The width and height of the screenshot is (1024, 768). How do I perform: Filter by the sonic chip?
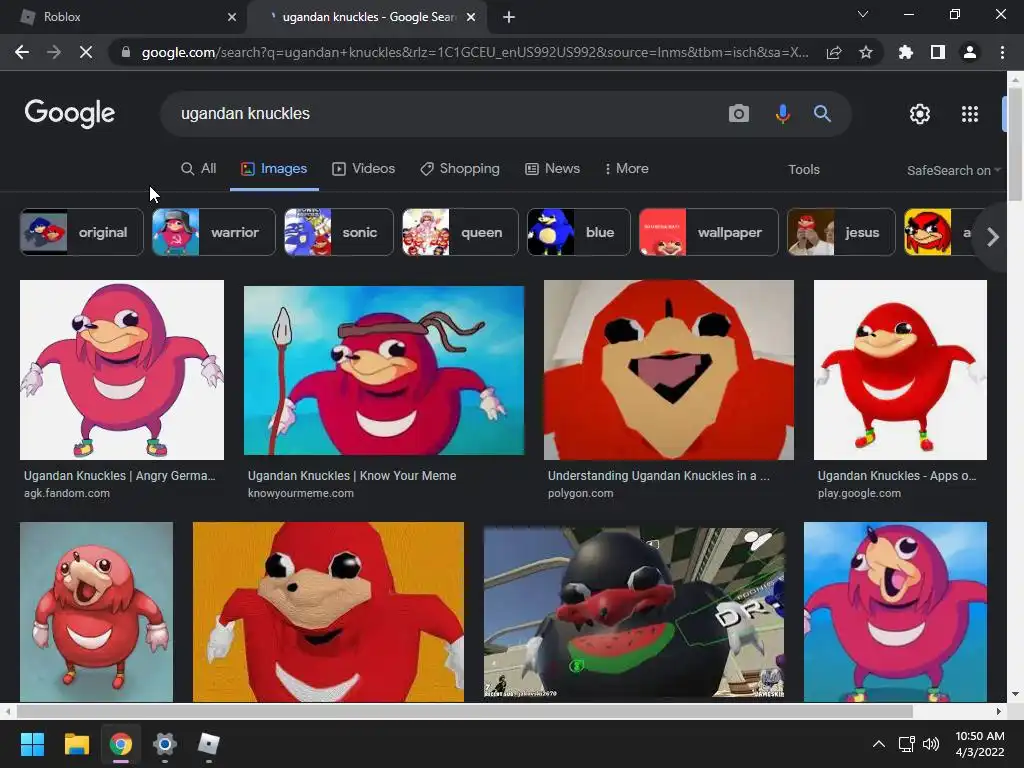(339, 232)
